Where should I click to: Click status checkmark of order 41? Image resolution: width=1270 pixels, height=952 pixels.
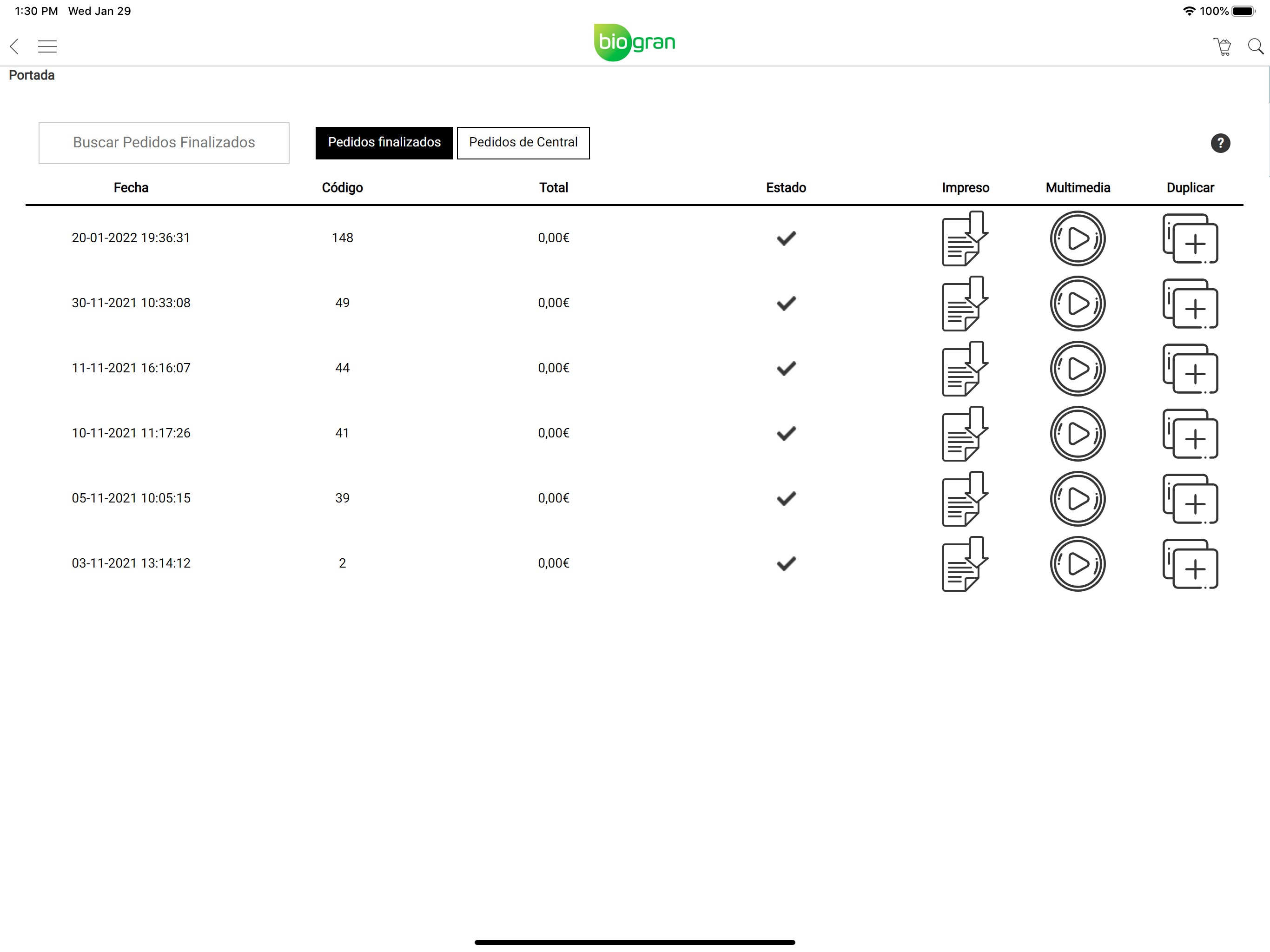click(x=786, y=434)
